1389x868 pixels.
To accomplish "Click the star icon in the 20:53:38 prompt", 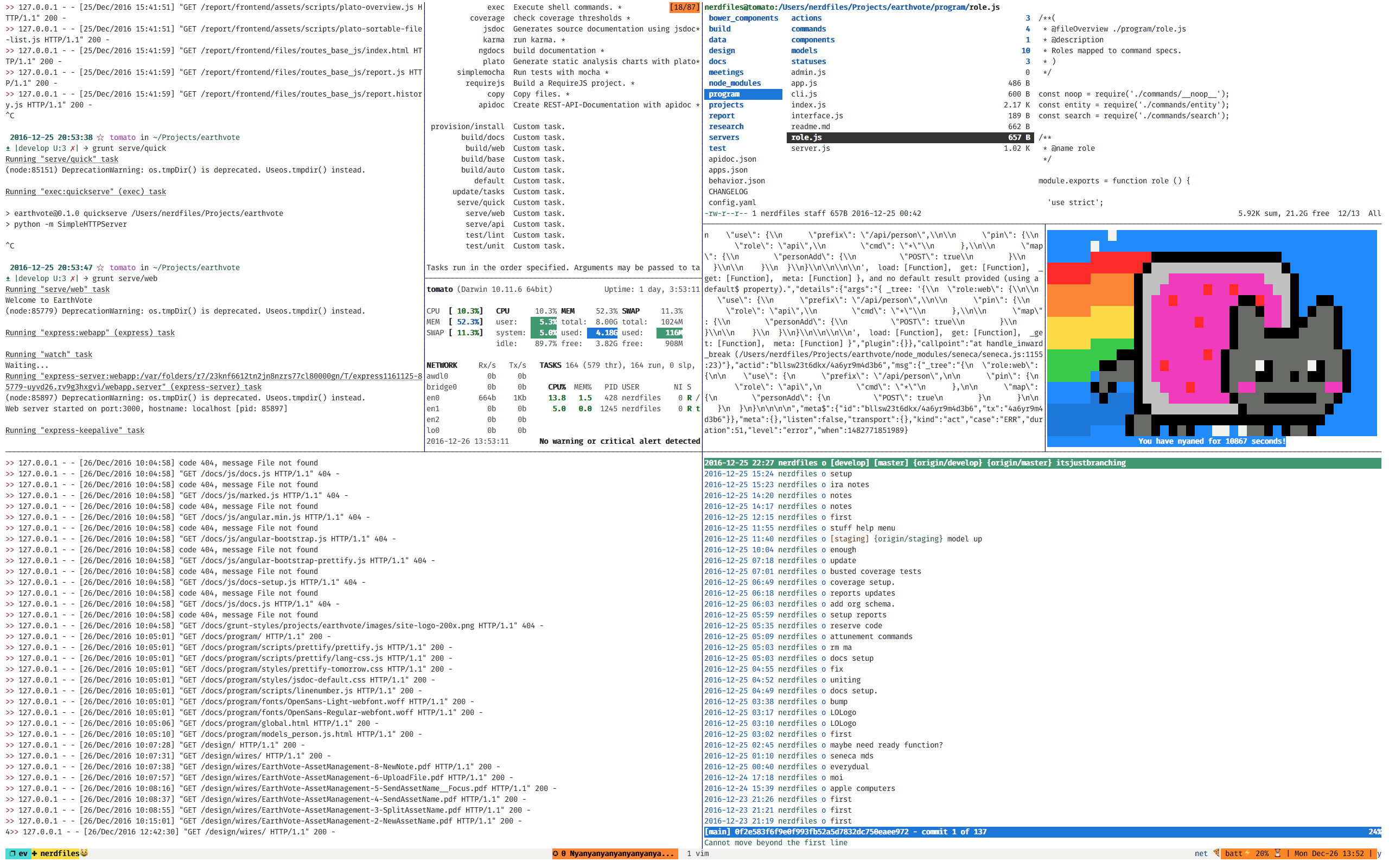I will coord(100,137).
